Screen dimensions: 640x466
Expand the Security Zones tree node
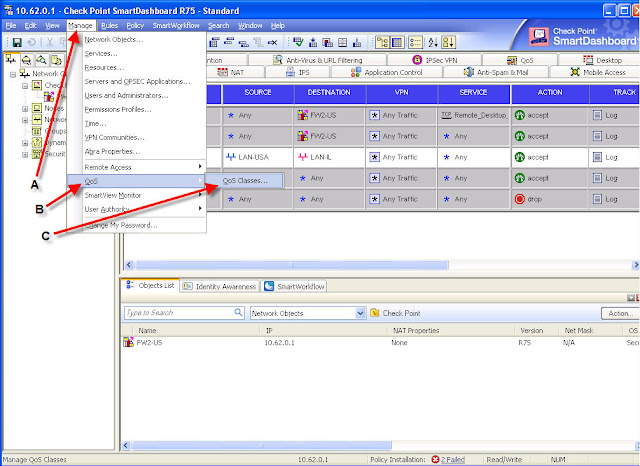coord(25,154)
